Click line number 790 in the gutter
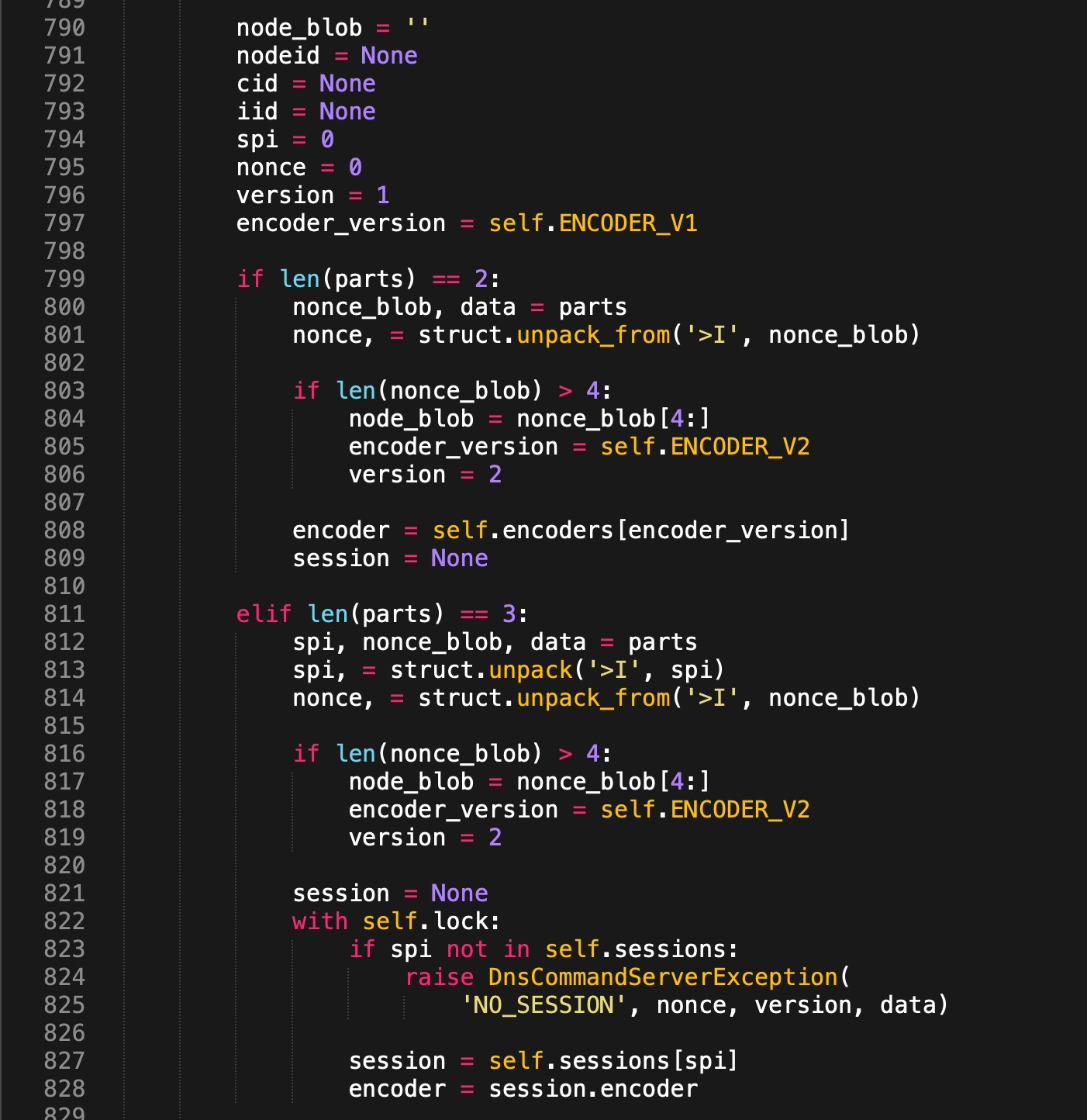Image resolution: width=1087 pixels, height=1120 pixels. click(x=64, y=28)
